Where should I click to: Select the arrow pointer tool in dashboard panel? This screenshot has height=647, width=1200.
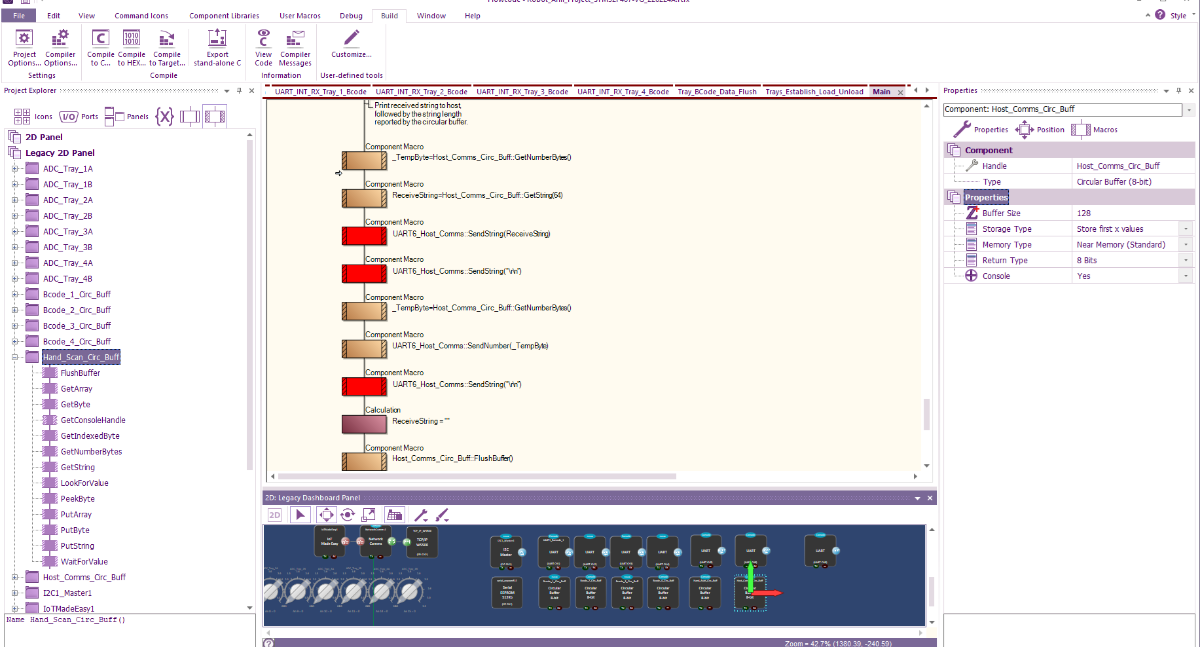(x=300, y=514)
